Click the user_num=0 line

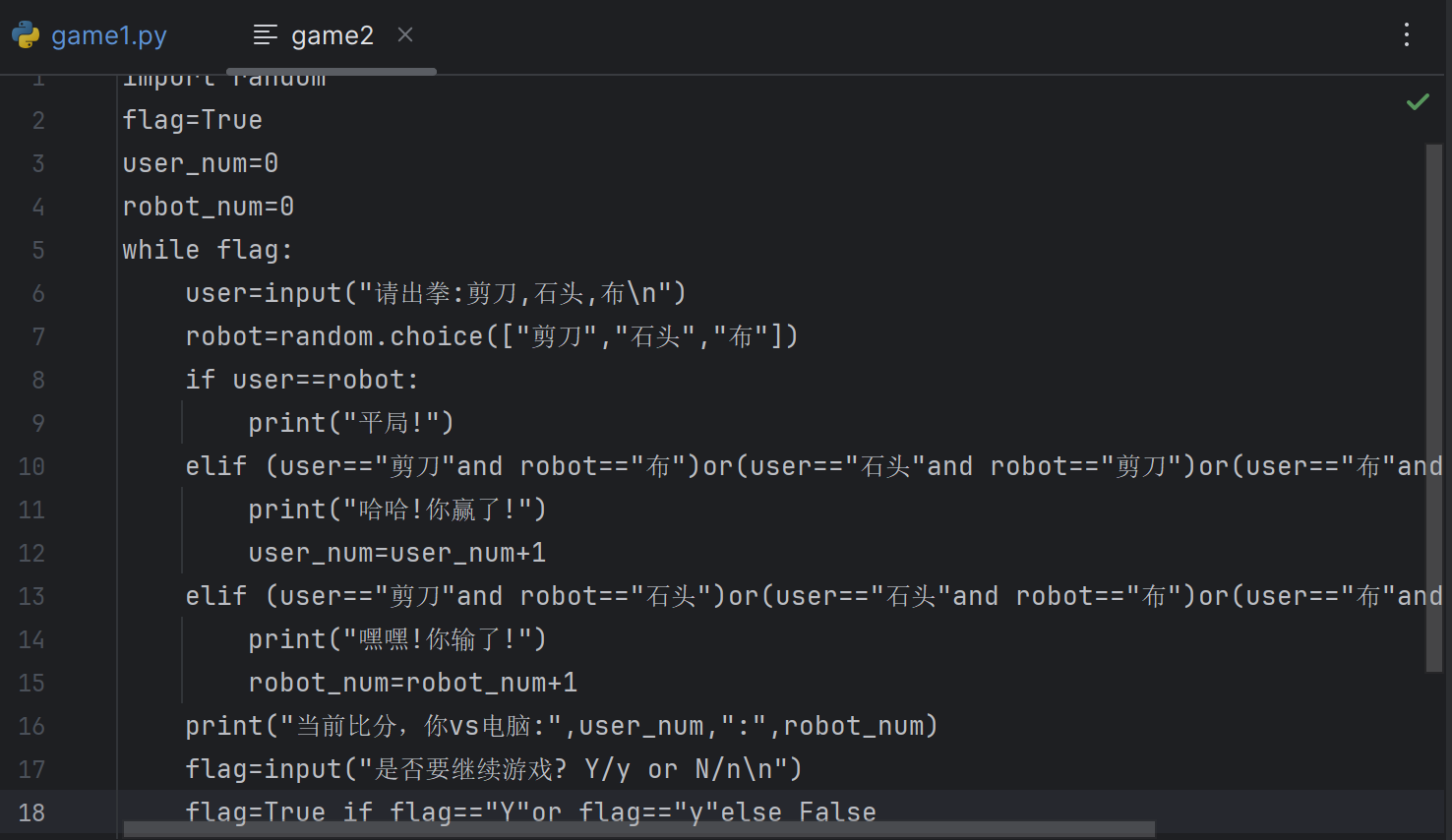(x=200, y=162)
